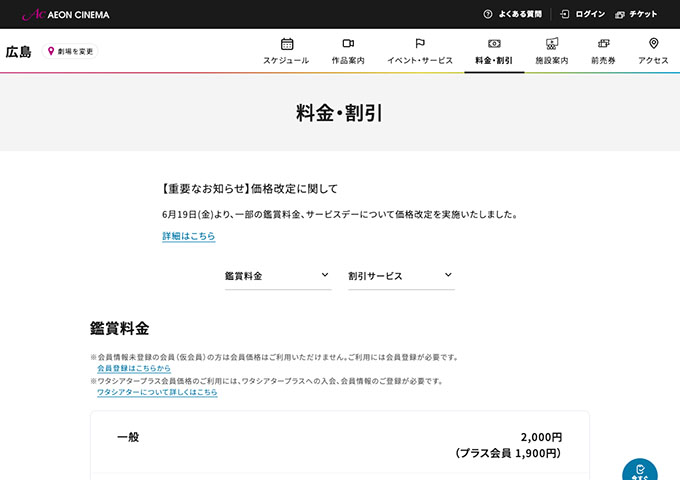The height and width of the screenshot is (480, 680).
Task: Expand 鑑賞料金 dropdown
Action: coord(278,276)
